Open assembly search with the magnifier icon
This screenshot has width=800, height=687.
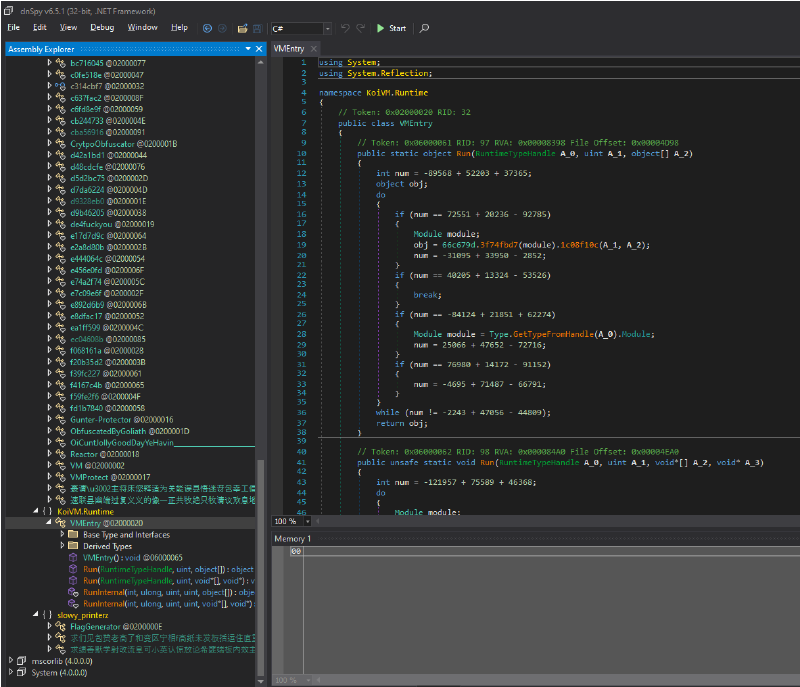click(x=423, y=29)
